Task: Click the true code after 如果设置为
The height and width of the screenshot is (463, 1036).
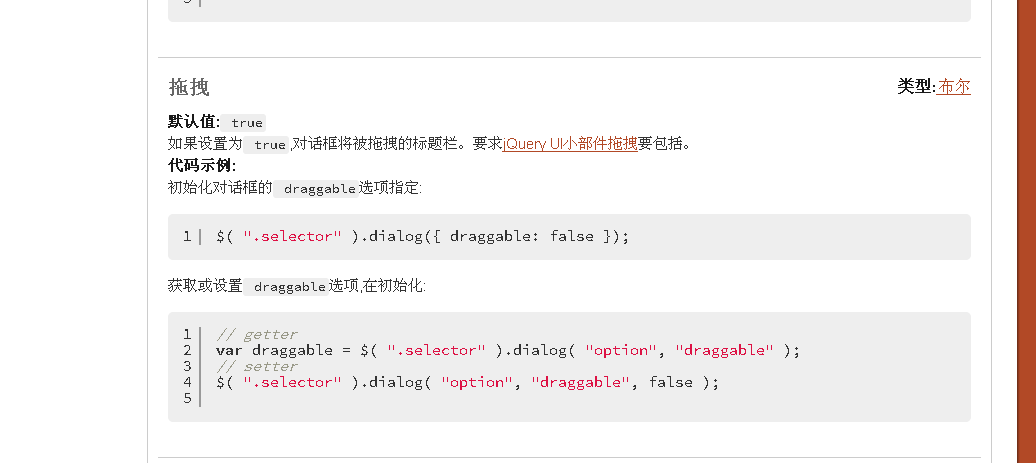Action: pos(270,145)
